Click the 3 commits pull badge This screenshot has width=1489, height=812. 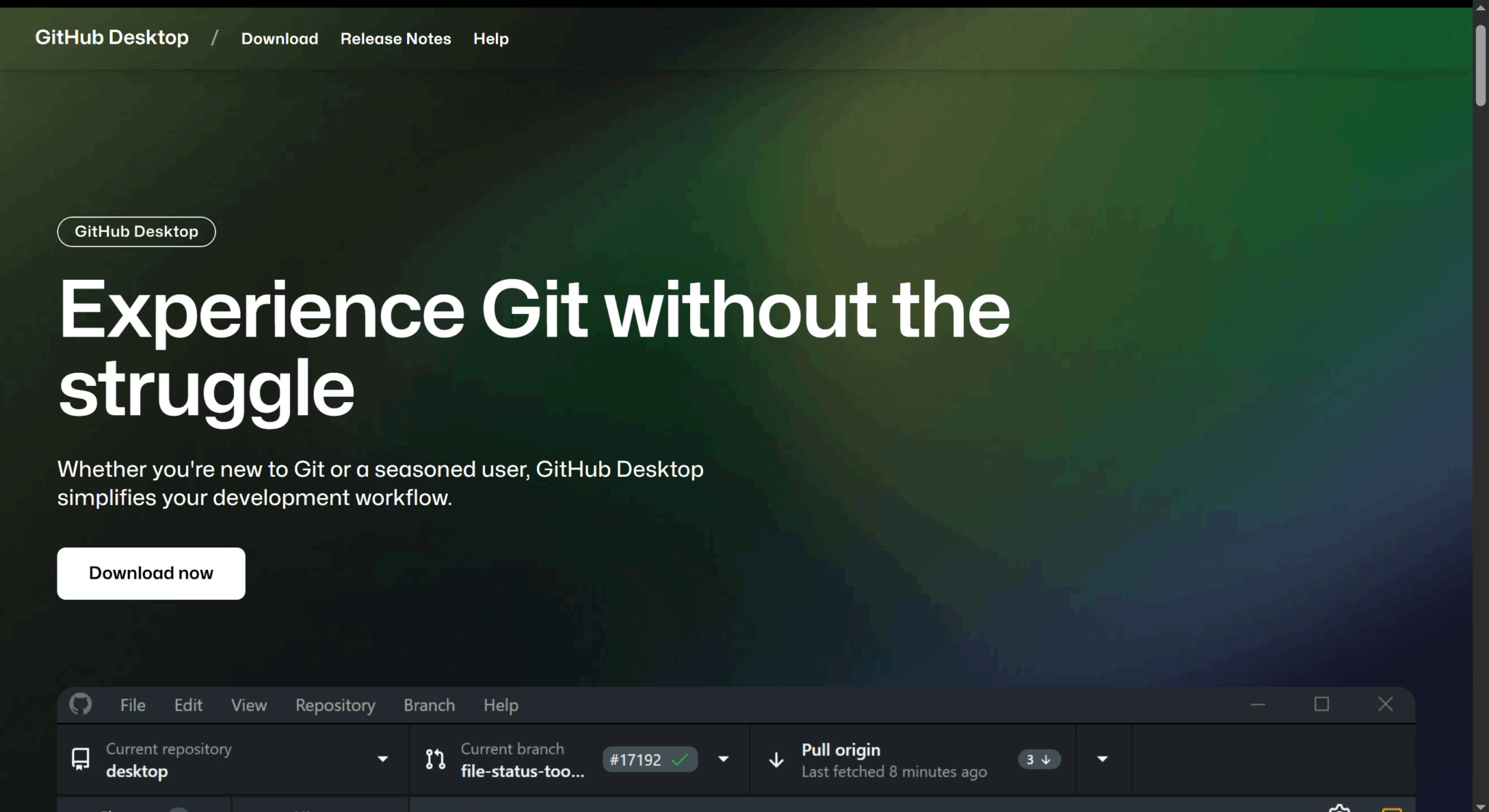1038,759
